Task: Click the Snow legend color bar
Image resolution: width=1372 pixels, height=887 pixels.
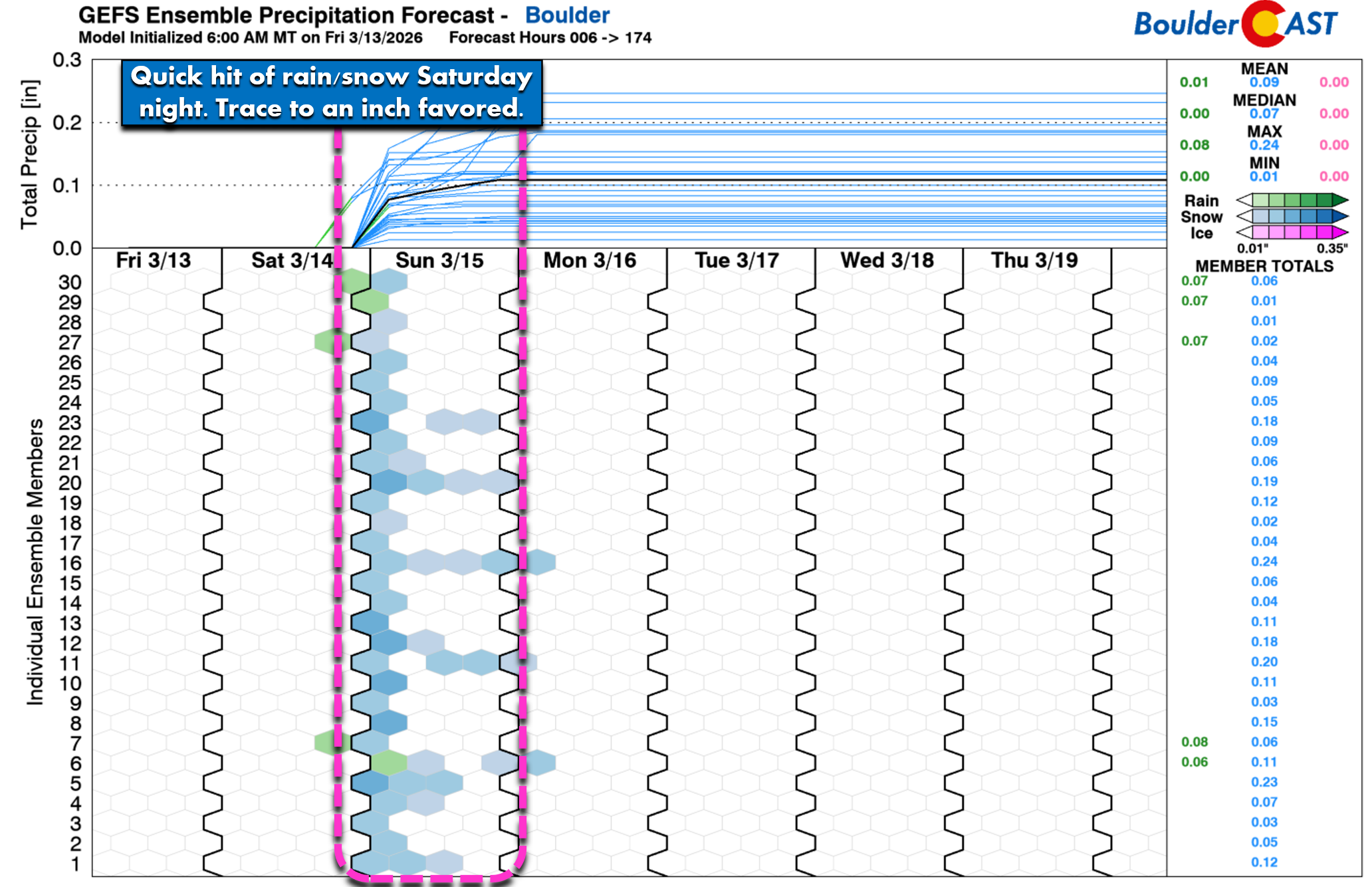Action: tap(1292, 216)
